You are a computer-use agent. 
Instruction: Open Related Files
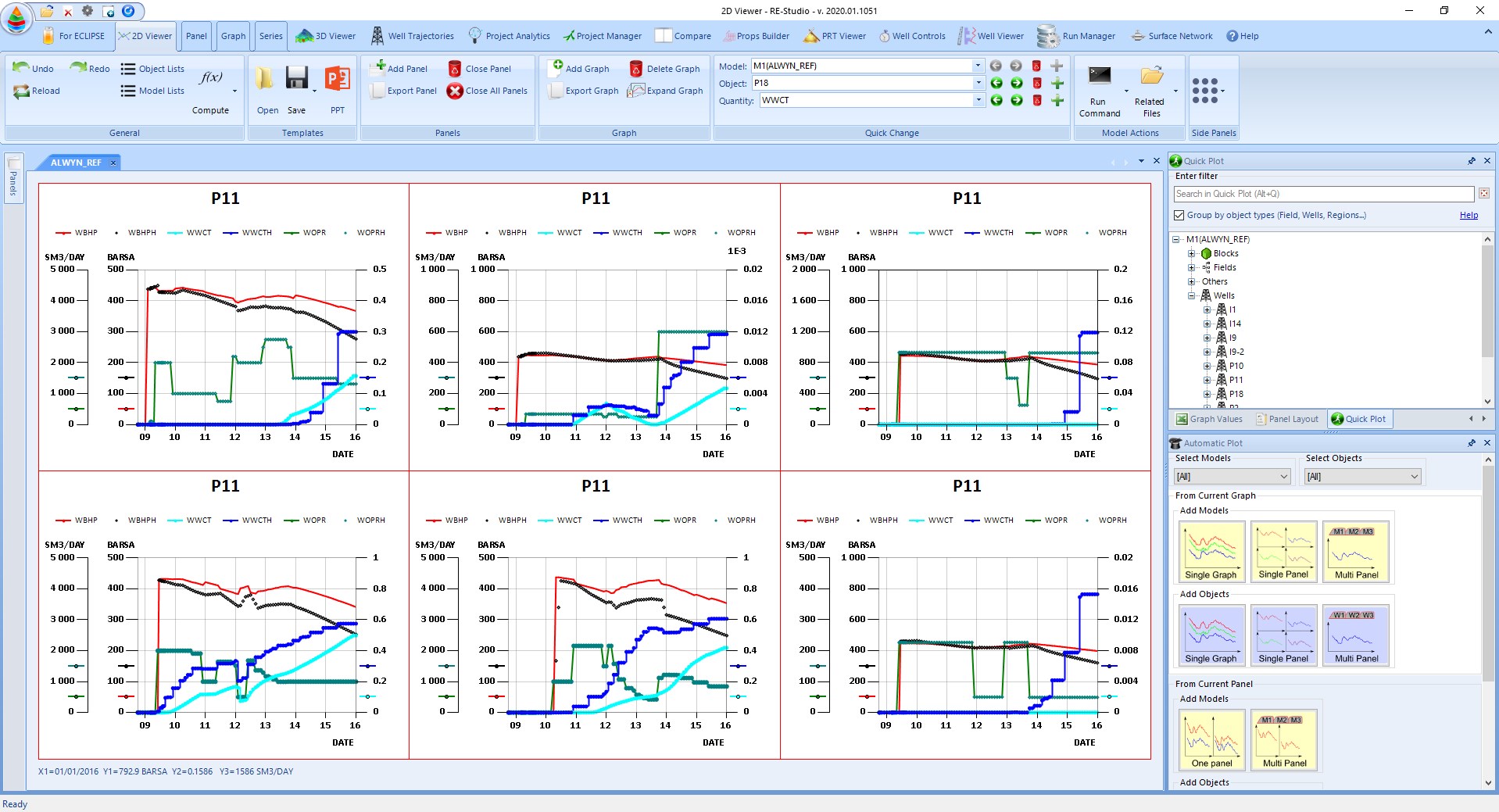tap(1150, 92)
